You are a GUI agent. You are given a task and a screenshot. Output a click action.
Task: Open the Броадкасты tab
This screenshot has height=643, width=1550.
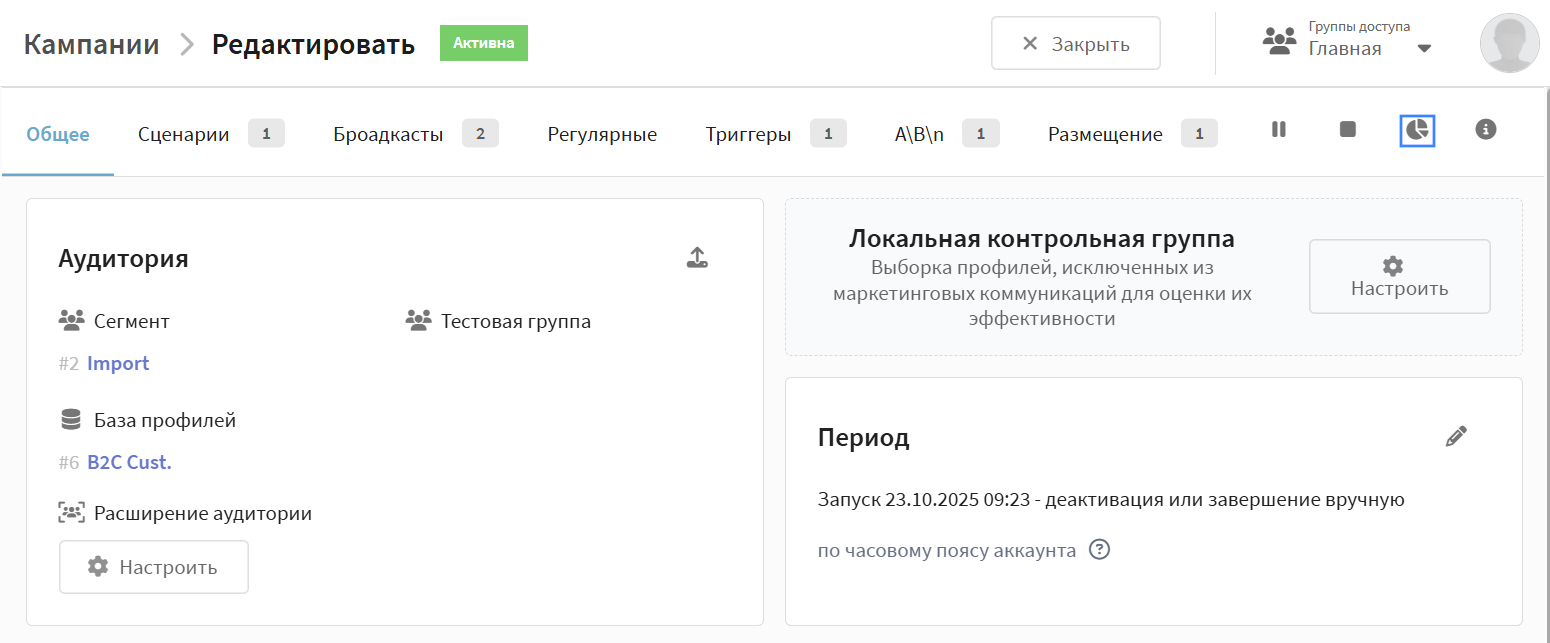(x=388, y=134)
